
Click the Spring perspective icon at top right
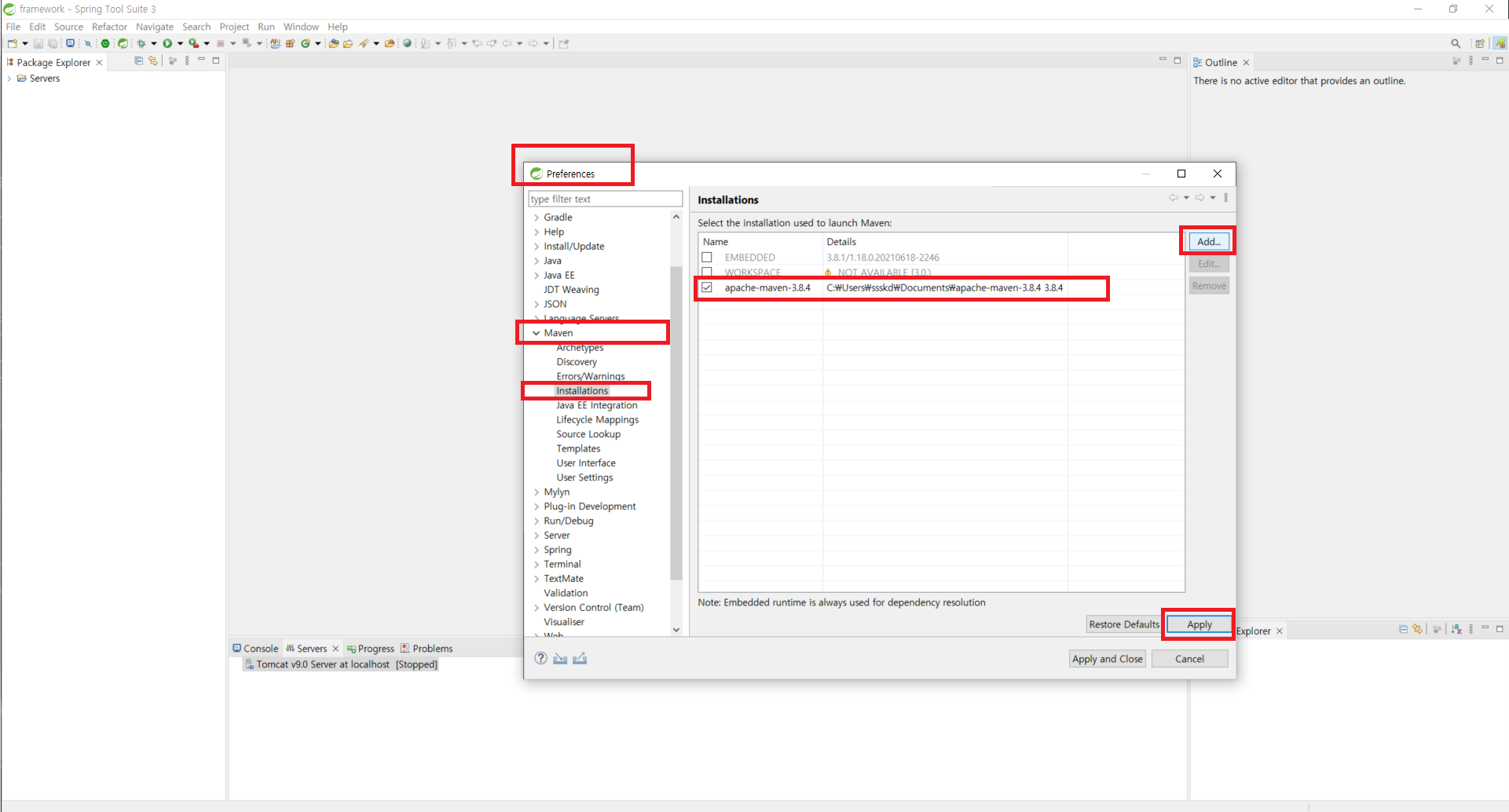[1500, 43]
